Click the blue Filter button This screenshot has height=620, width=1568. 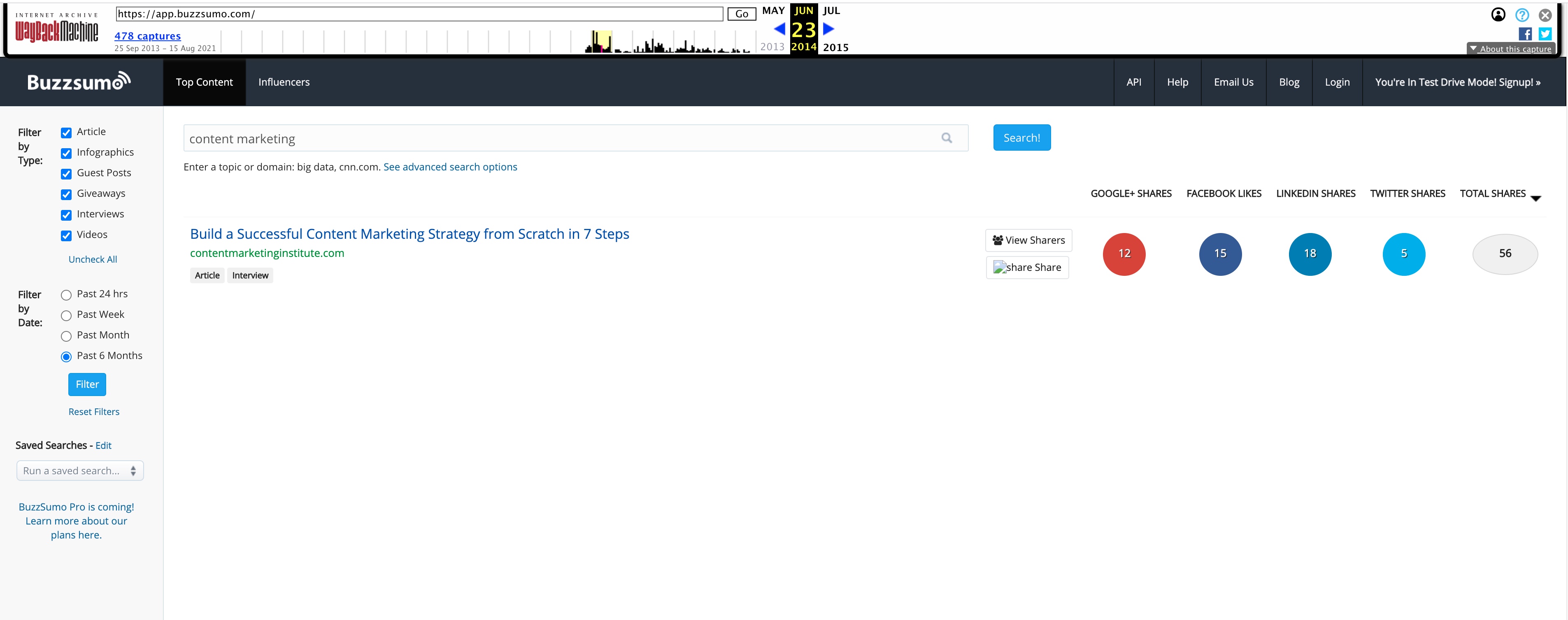(x=87, y=384)
